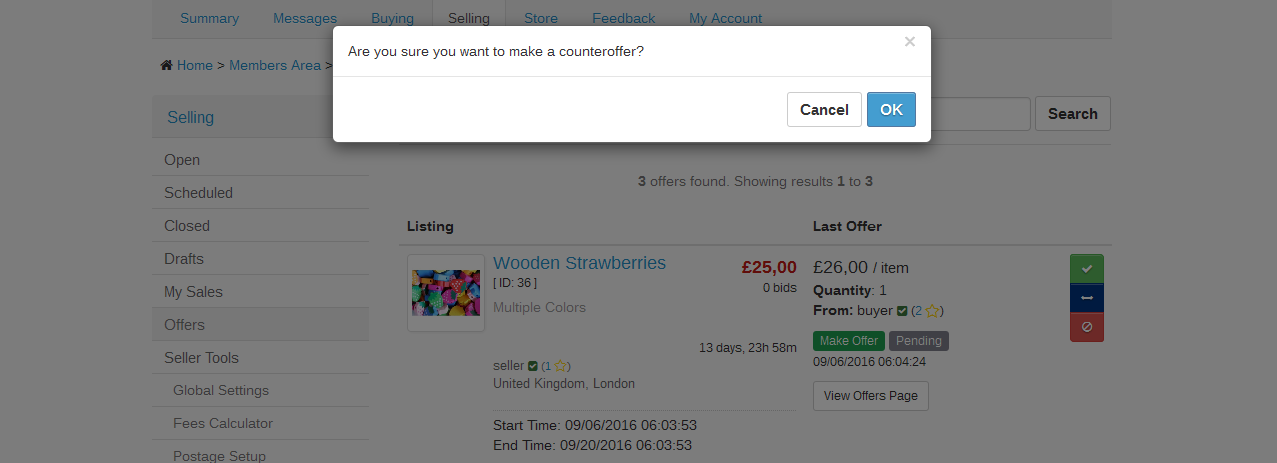Click the star icon beside the buyer's rating

point(932,311)
